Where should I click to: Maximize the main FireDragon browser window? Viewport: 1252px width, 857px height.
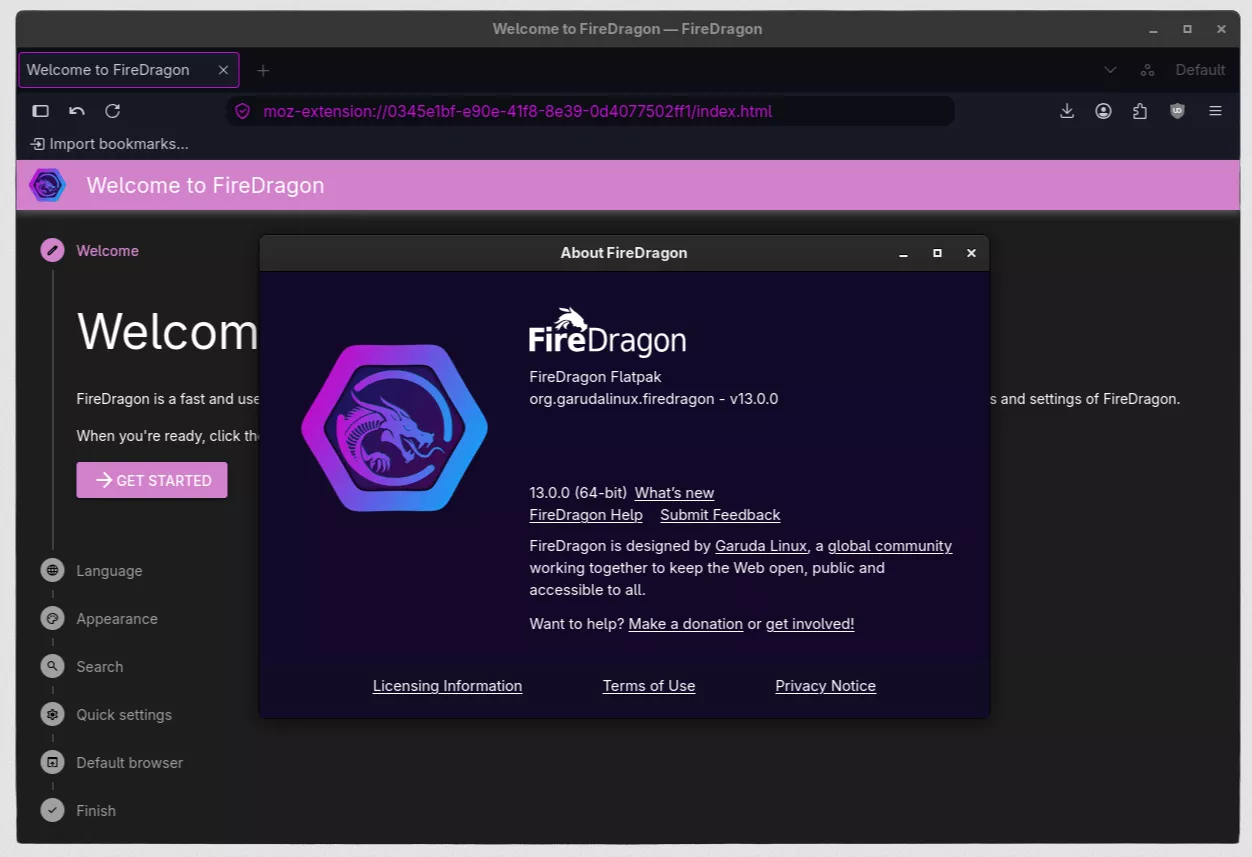[1187, 29]
